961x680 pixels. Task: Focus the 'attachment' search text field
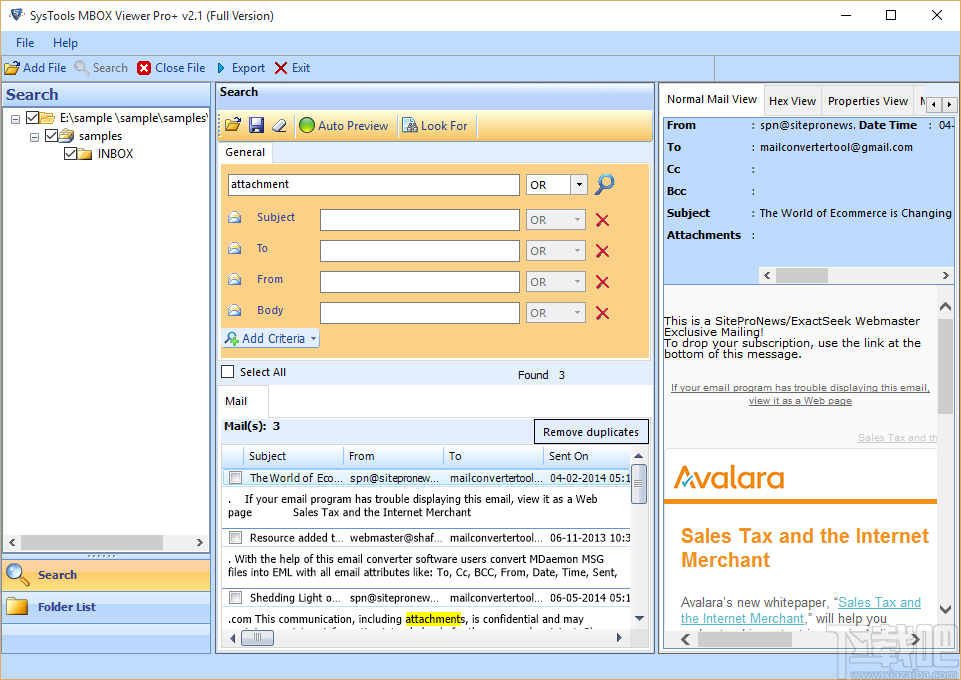pos(374,184)
